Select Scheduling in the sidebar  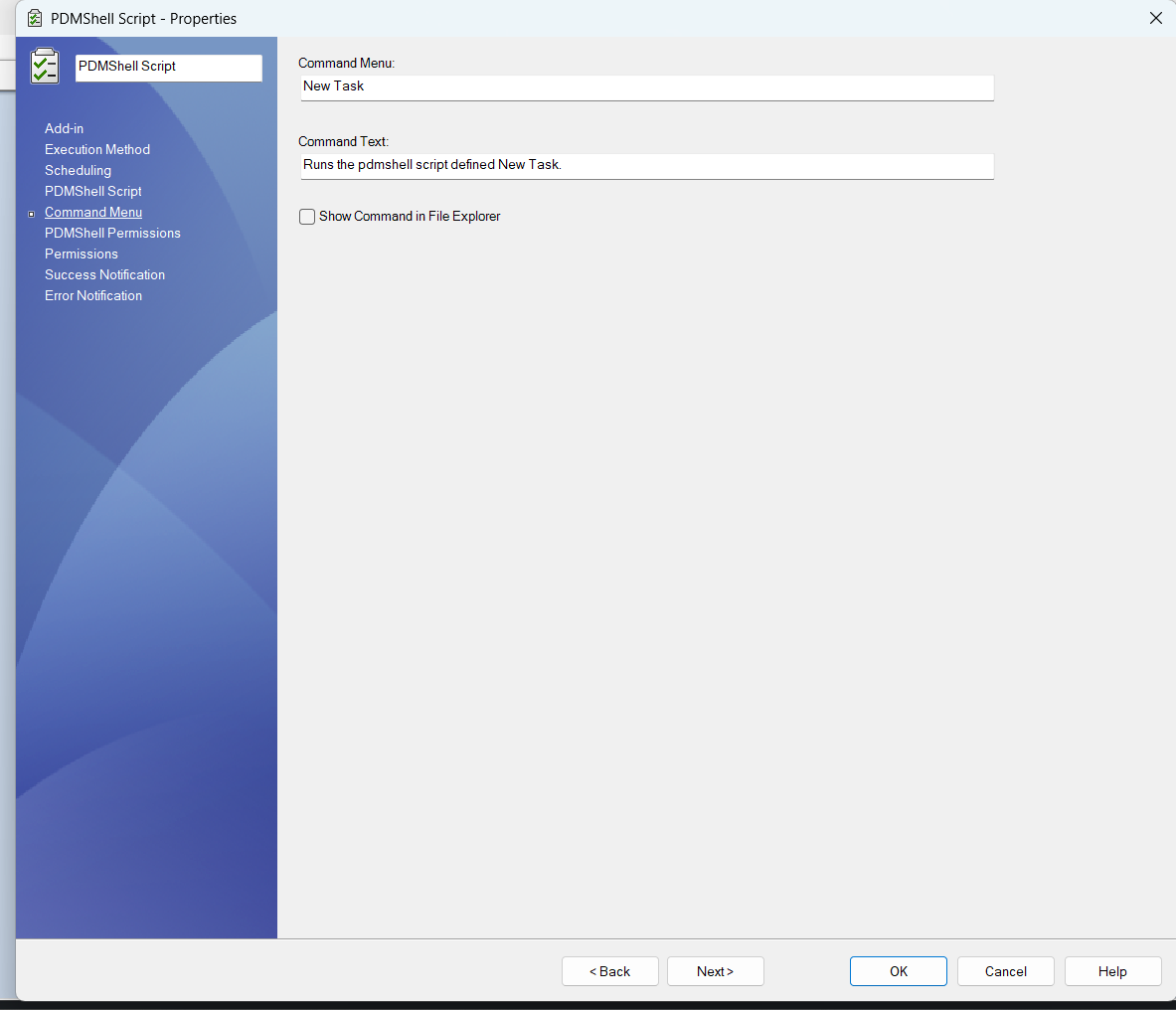click(x=78, y=170)
